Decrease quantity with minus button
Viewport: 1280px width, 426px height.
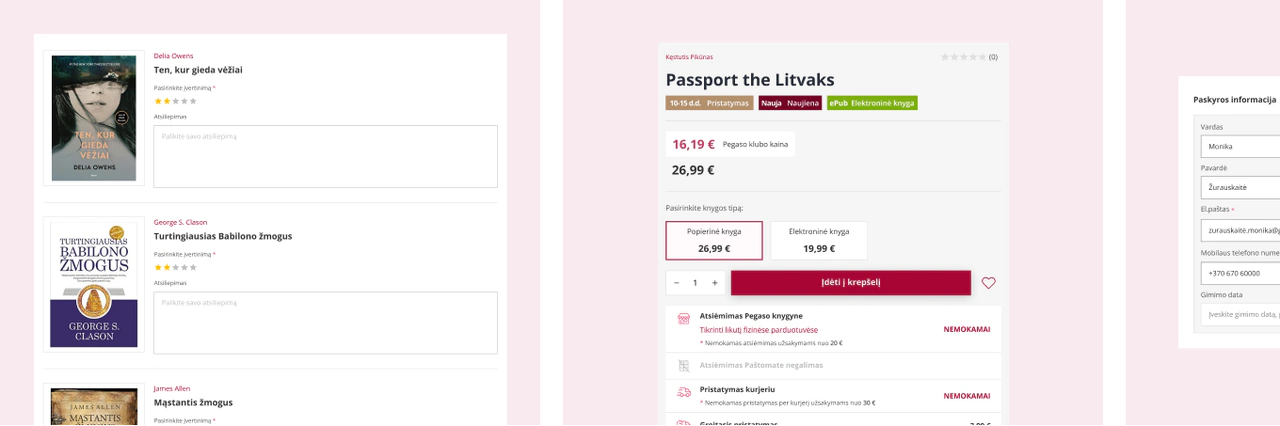[676, 283]
